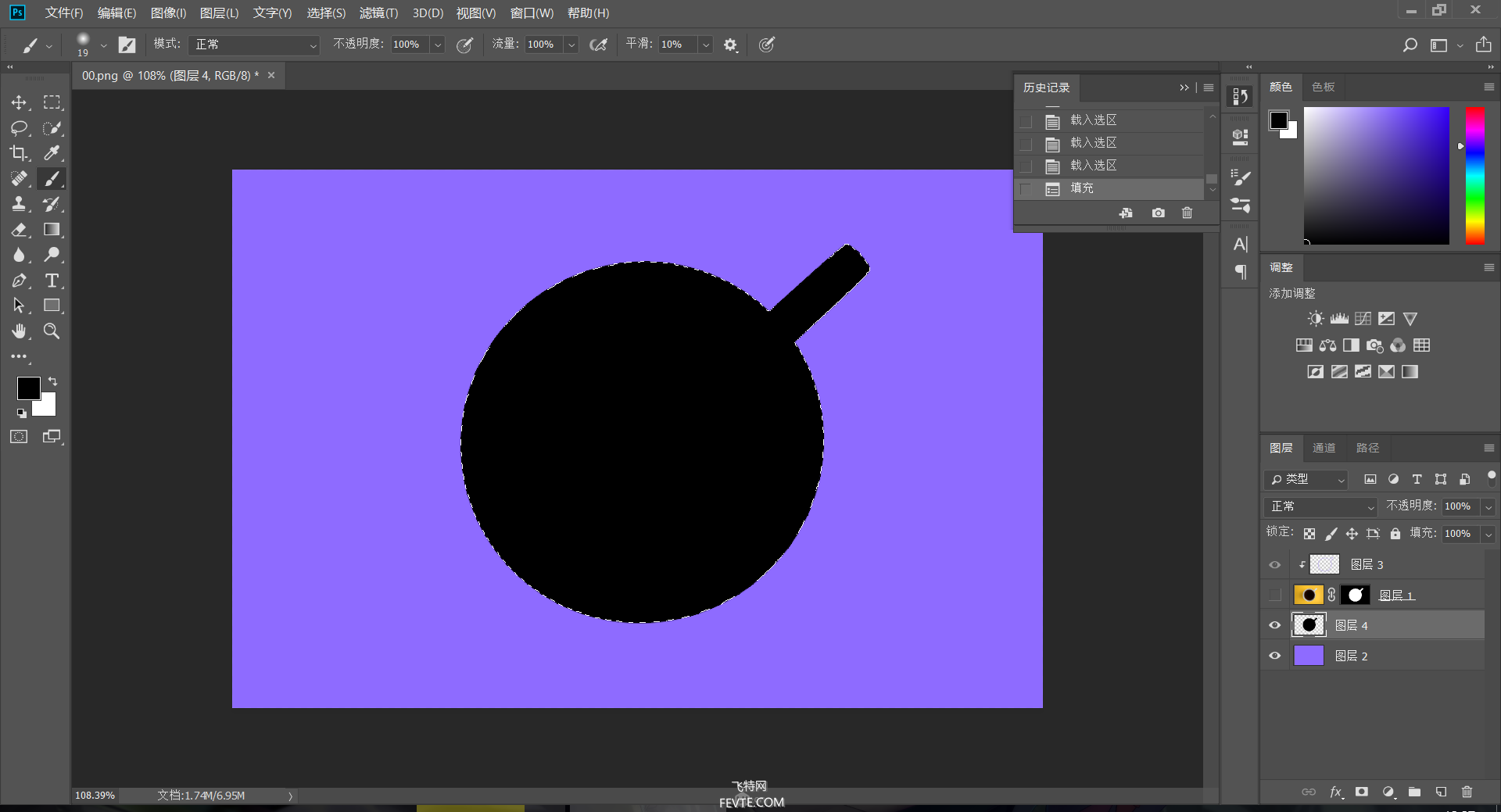Open smoothing 平滑 dropdown arrow

706,45
